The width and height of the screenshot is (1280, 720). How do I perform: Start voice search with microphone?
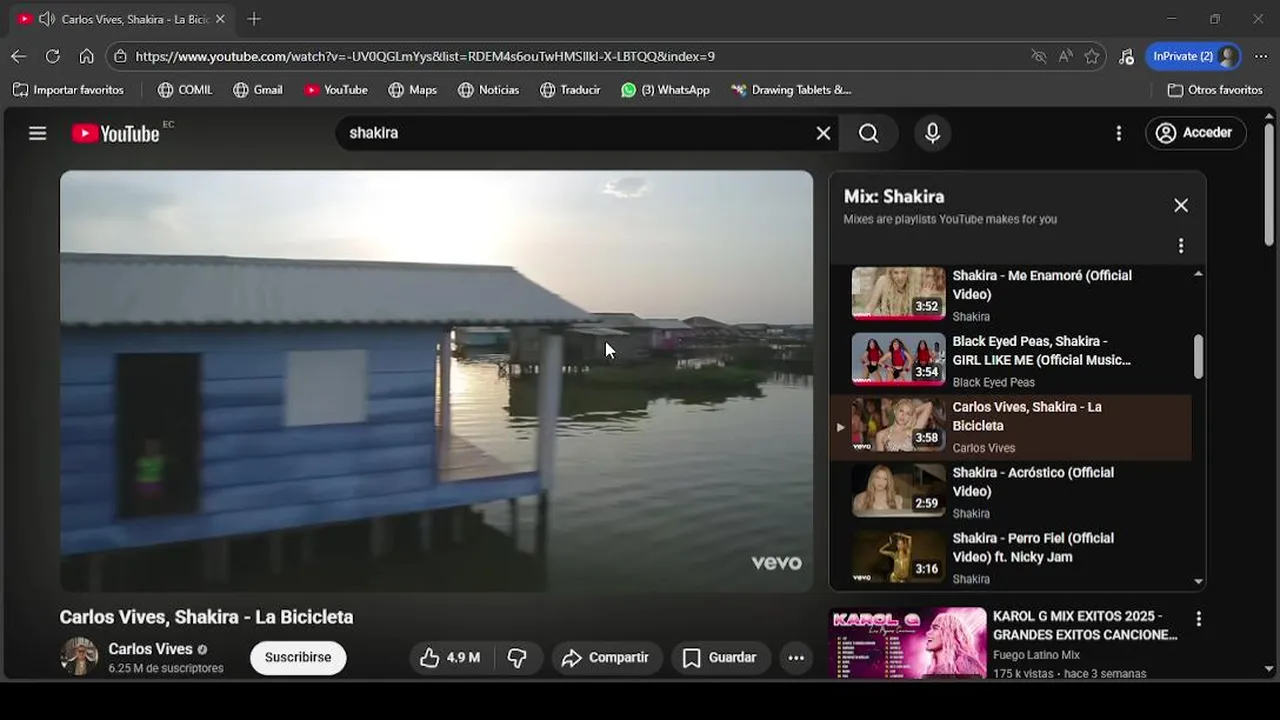pos(932,133)
